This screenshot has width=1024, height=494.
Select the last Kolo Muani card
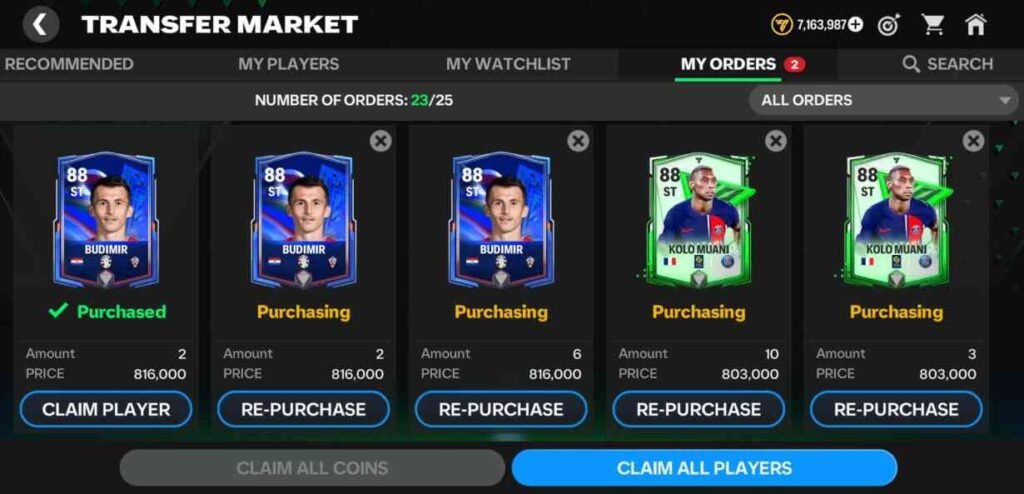(896, 220)
